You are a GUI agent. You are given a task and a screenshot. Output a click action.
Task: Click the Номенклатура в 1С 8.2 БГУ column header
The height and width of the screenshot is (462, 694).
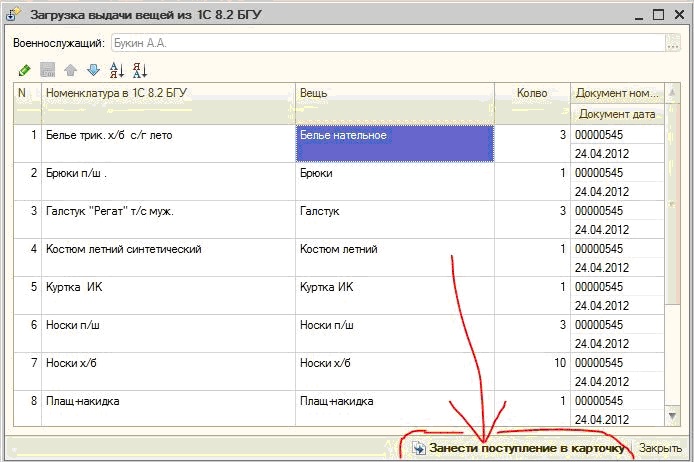tap(167, 93)
